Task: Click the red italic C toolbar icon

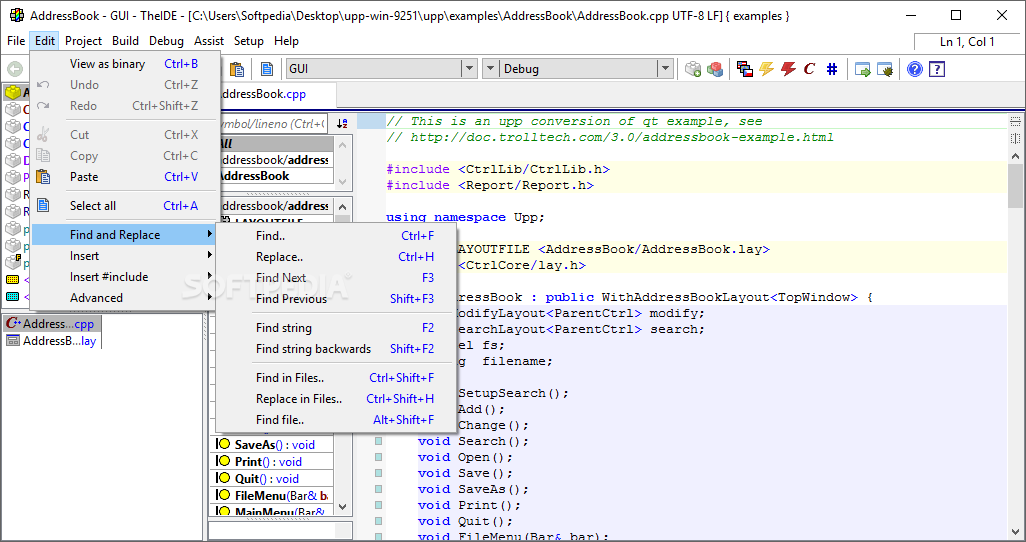Action: tap(809, 69)
